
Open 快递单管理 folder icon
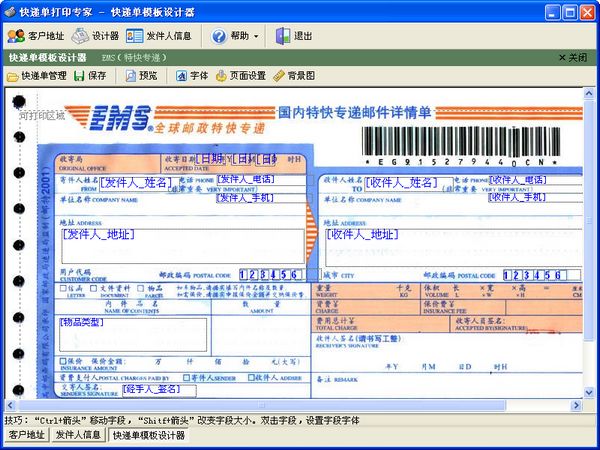[13, 76]
